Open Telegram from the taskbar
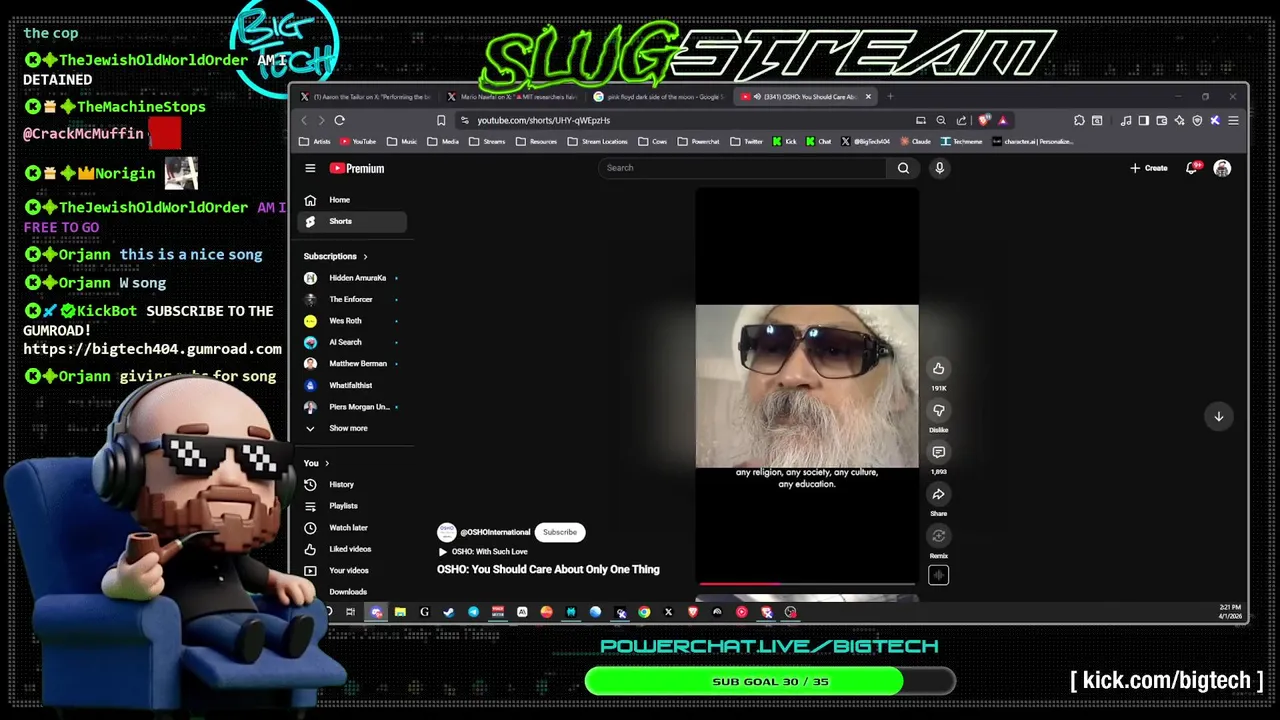The width and height of the screenshot is (1280, 720). point(473,612)
